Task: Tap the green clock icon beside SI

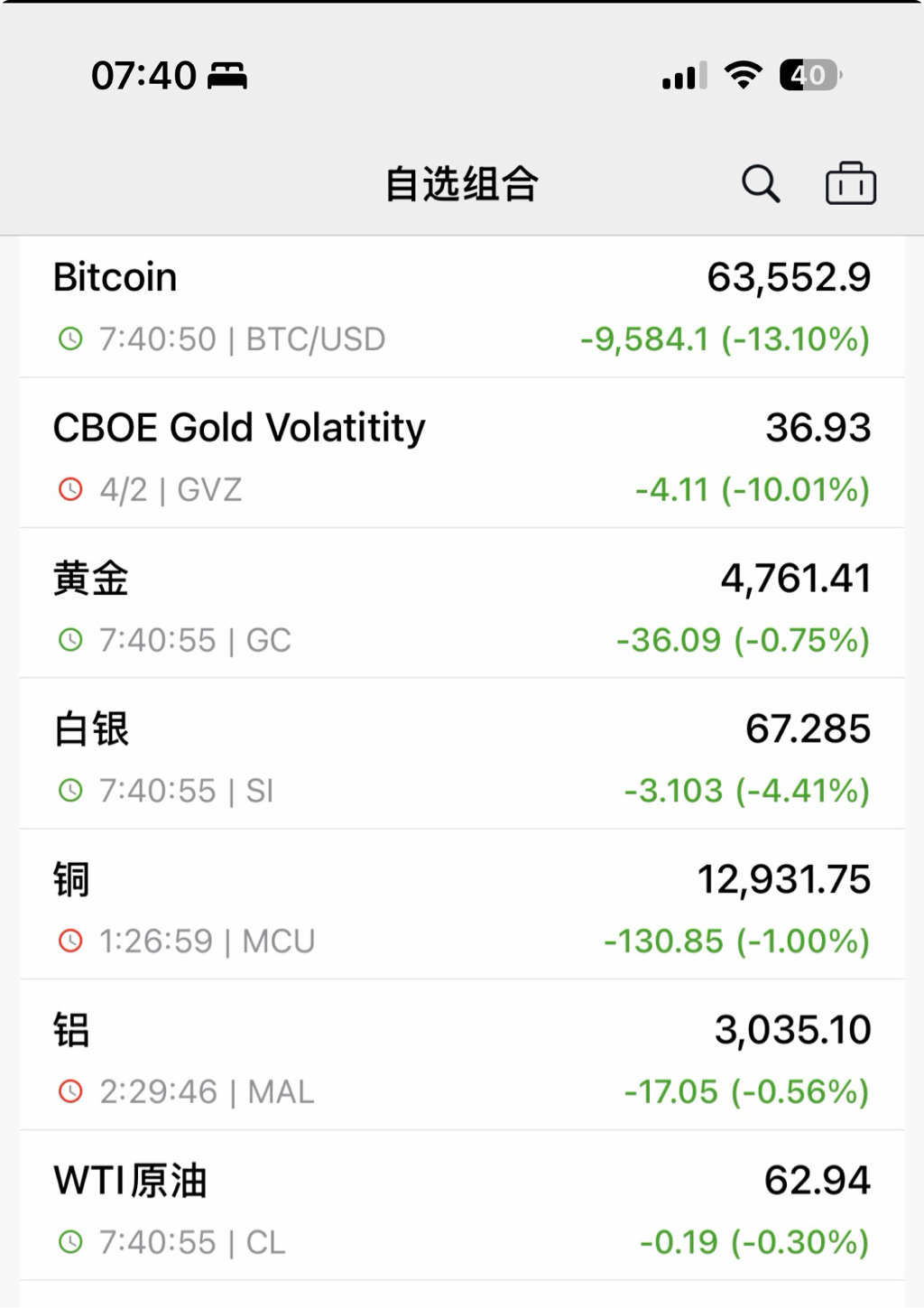Action: [70, 792]
